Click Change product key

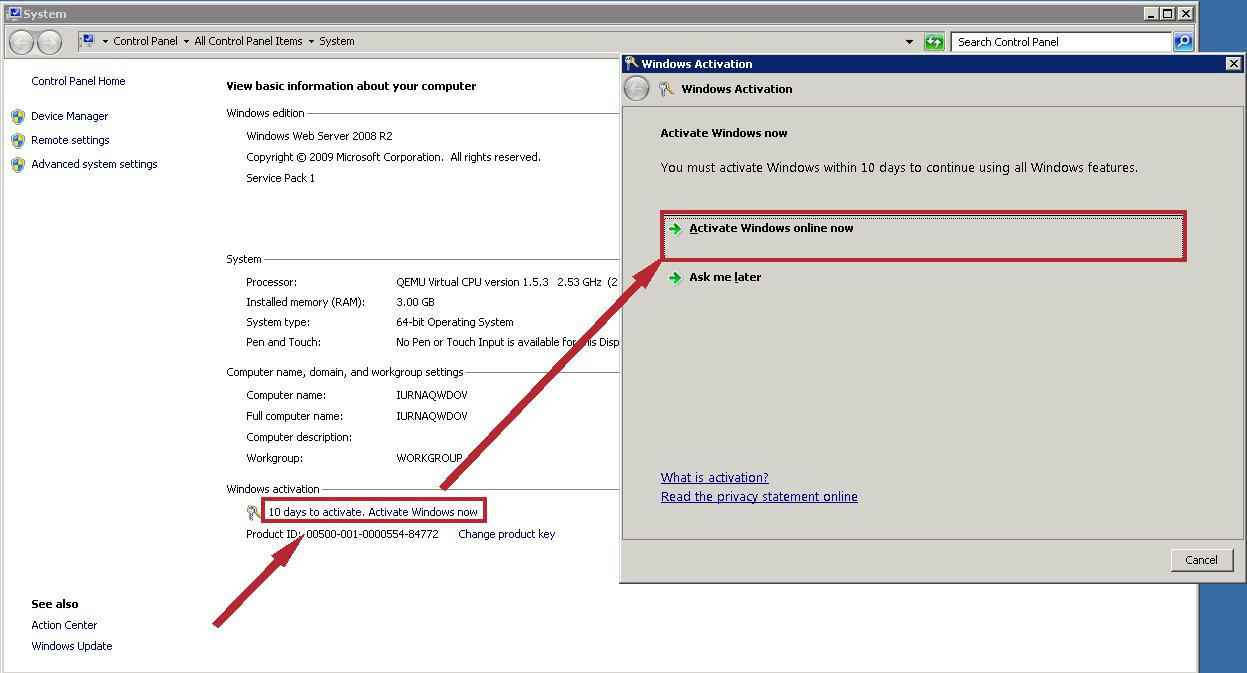506,534
